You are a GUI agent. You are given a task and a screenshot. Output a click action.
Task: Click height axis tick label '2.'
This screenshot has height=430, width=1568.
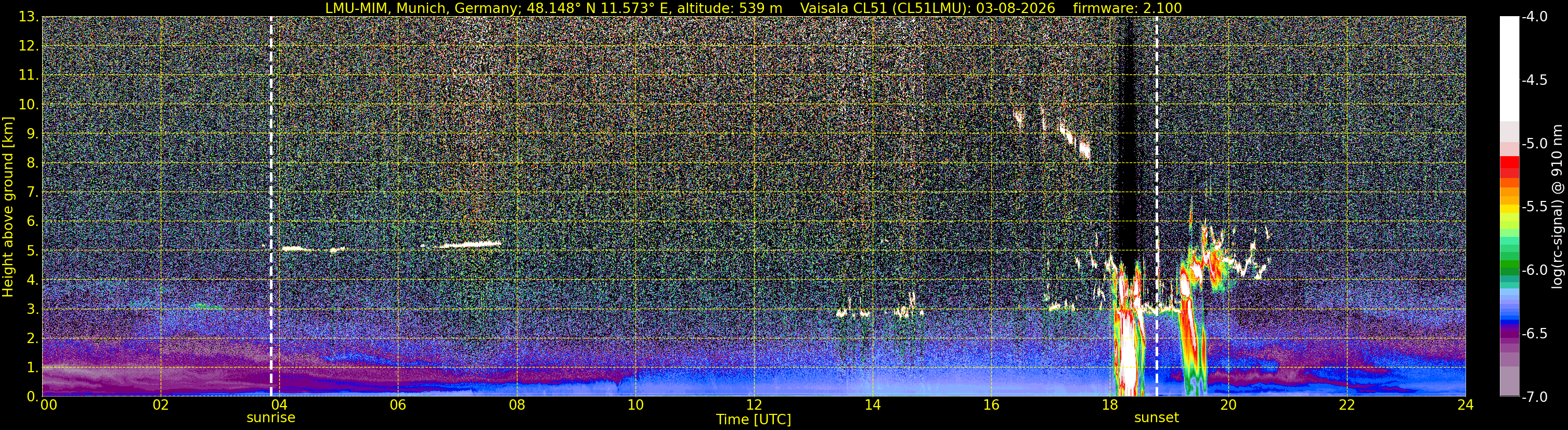[x=33, y=339]
